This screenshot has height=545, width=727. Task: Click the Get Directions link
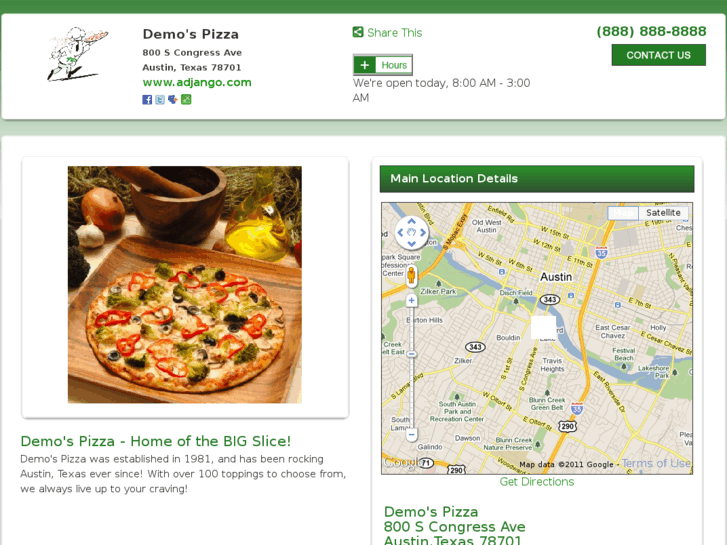click(536, 482)
